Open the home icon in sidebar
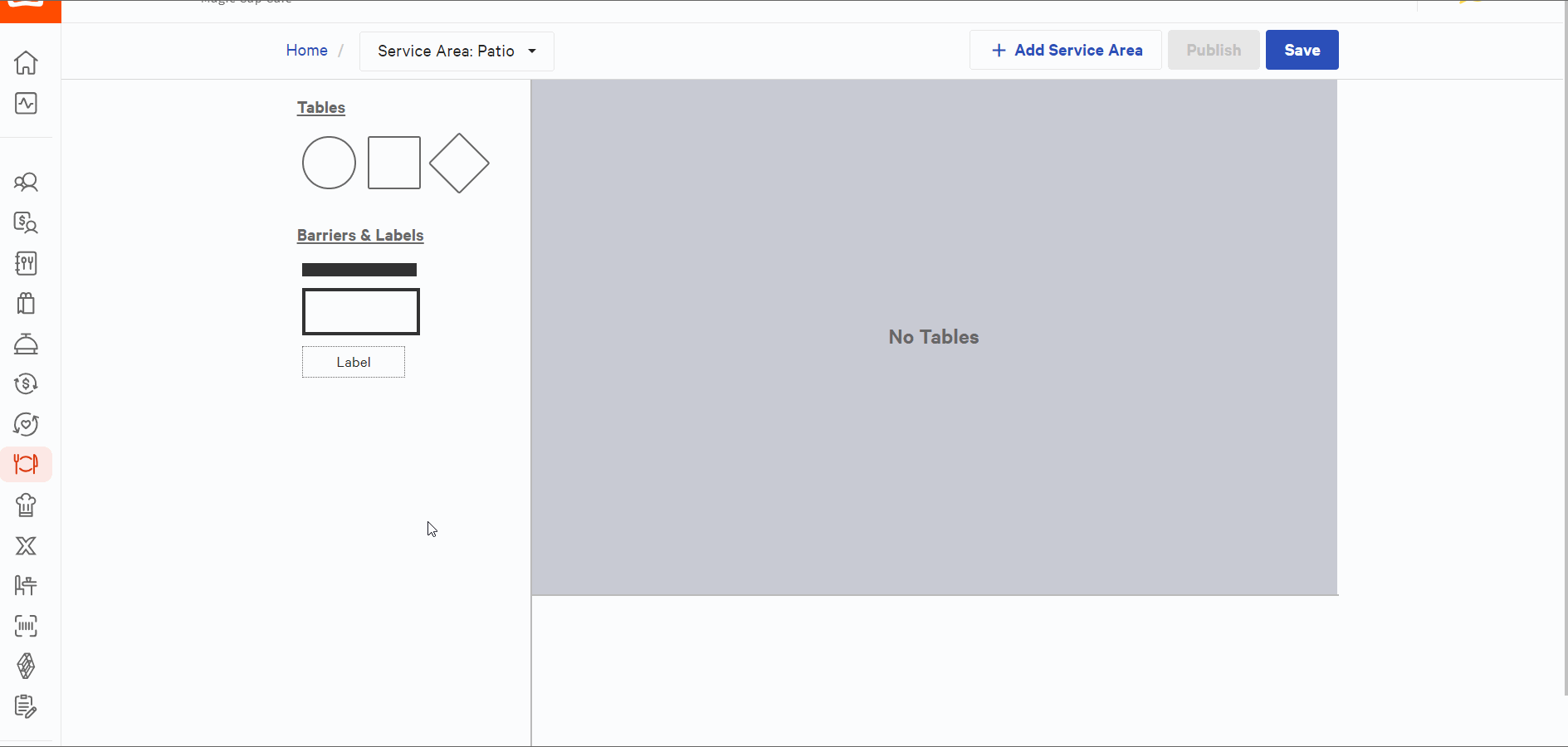 (26, 63)
